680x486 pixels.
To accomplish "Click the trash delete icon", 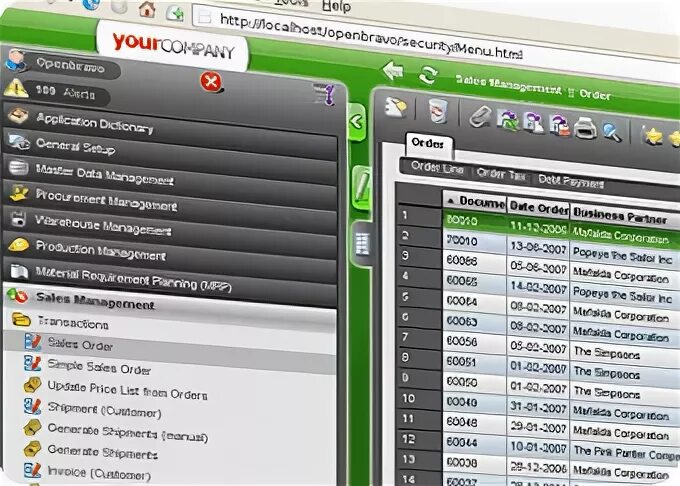I will 438,111.
